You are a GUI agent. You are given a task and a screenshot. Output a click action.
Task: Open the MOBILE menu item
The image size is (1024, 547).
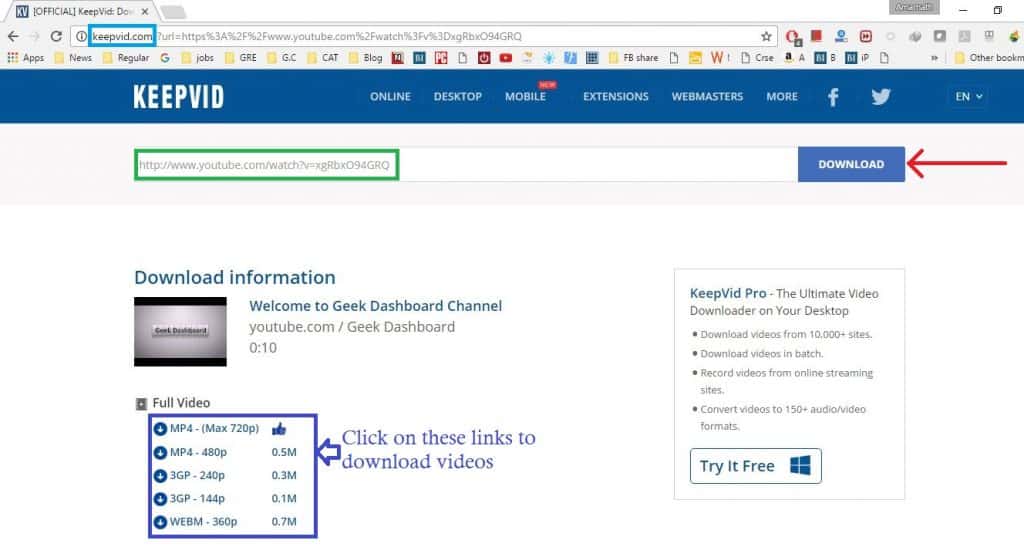pos(526,97)
